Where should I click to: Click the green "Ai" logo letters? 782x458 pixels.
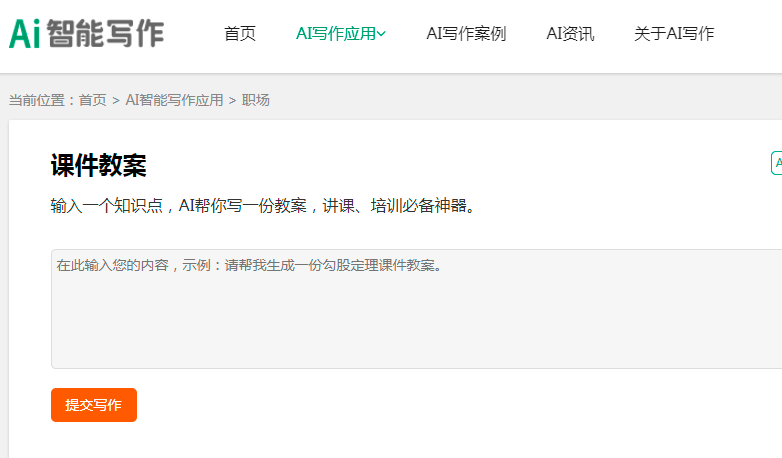tap(25, 33)
